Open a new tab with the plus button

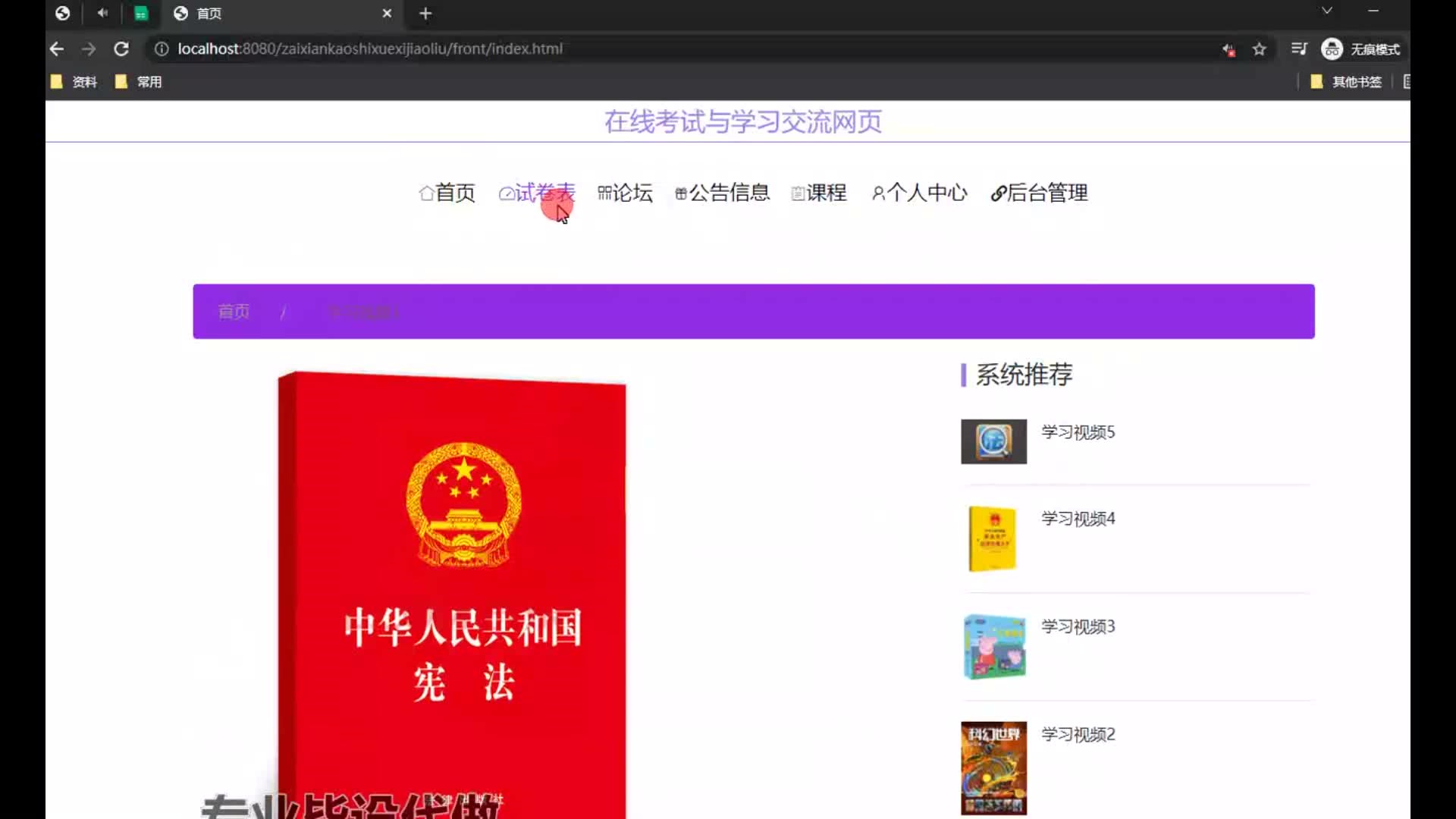click(425, 14)
